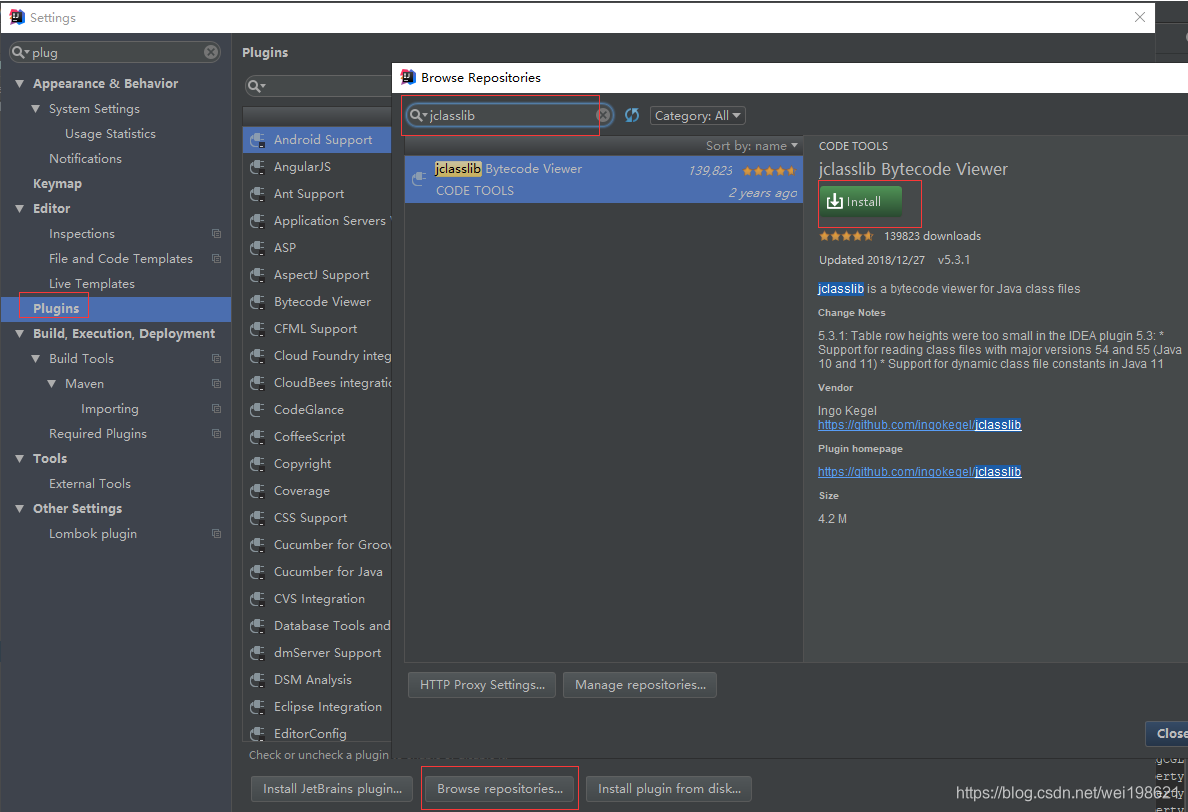Click project-level icon beside Lombok plugin
The height and width of the screenshot is (812, 1188).
(217, 533)
